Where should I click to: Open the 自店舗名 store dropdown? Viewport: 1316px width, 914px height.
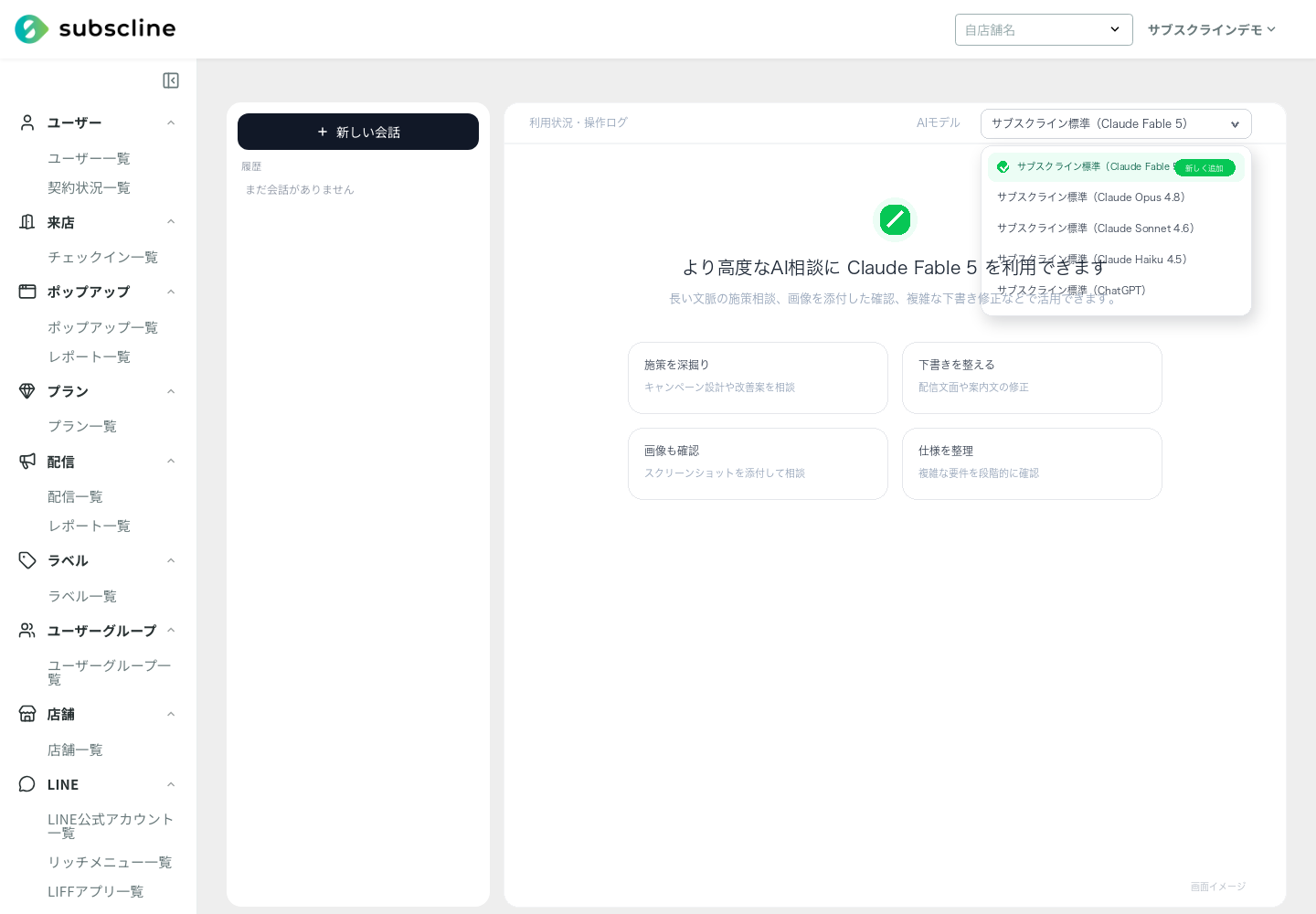coord(1044,29)
